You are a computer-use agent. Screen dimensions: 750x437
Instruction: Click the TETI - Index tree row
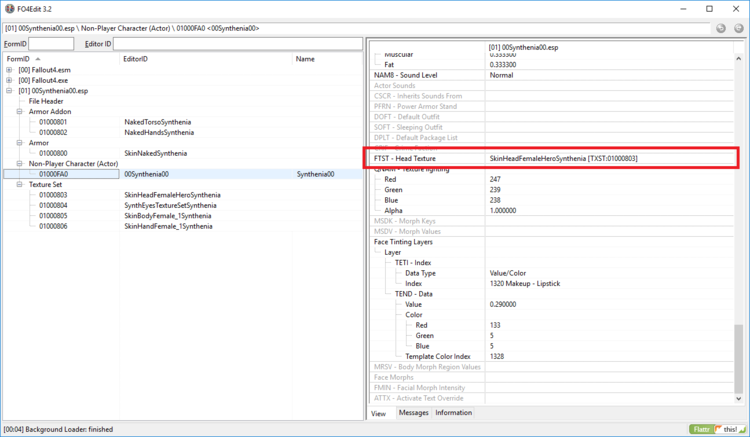point(551,262)
